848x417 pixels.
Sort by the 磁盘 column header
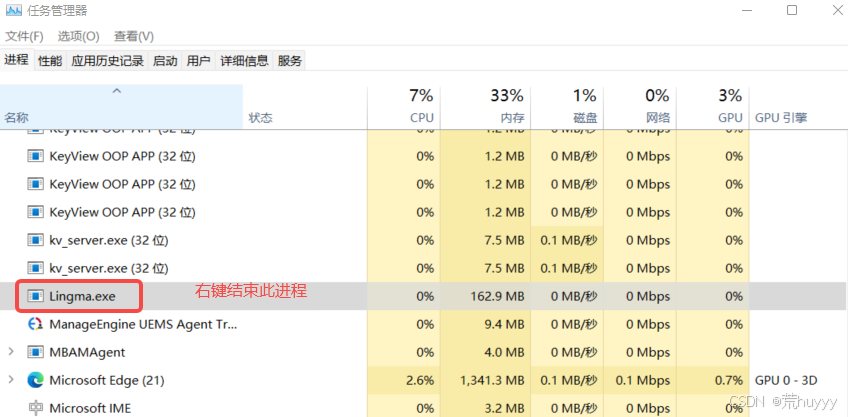pyautogui.click(x=567, y=107)
